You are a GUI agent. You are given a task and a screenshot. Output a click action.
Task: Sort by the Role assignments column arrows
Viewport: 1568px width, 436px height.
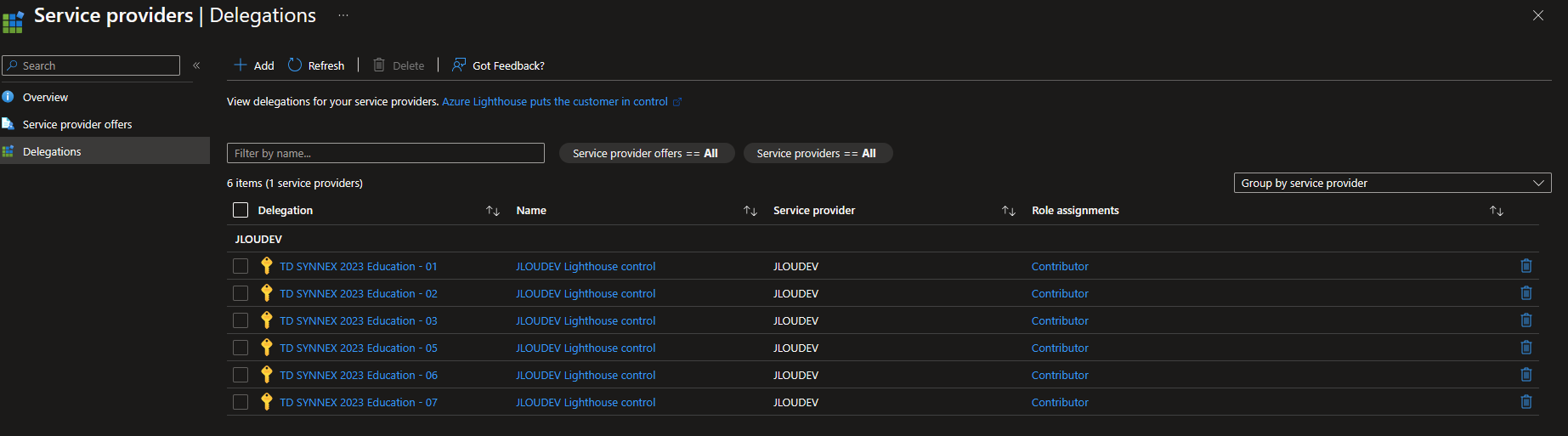pos(1497,211)
